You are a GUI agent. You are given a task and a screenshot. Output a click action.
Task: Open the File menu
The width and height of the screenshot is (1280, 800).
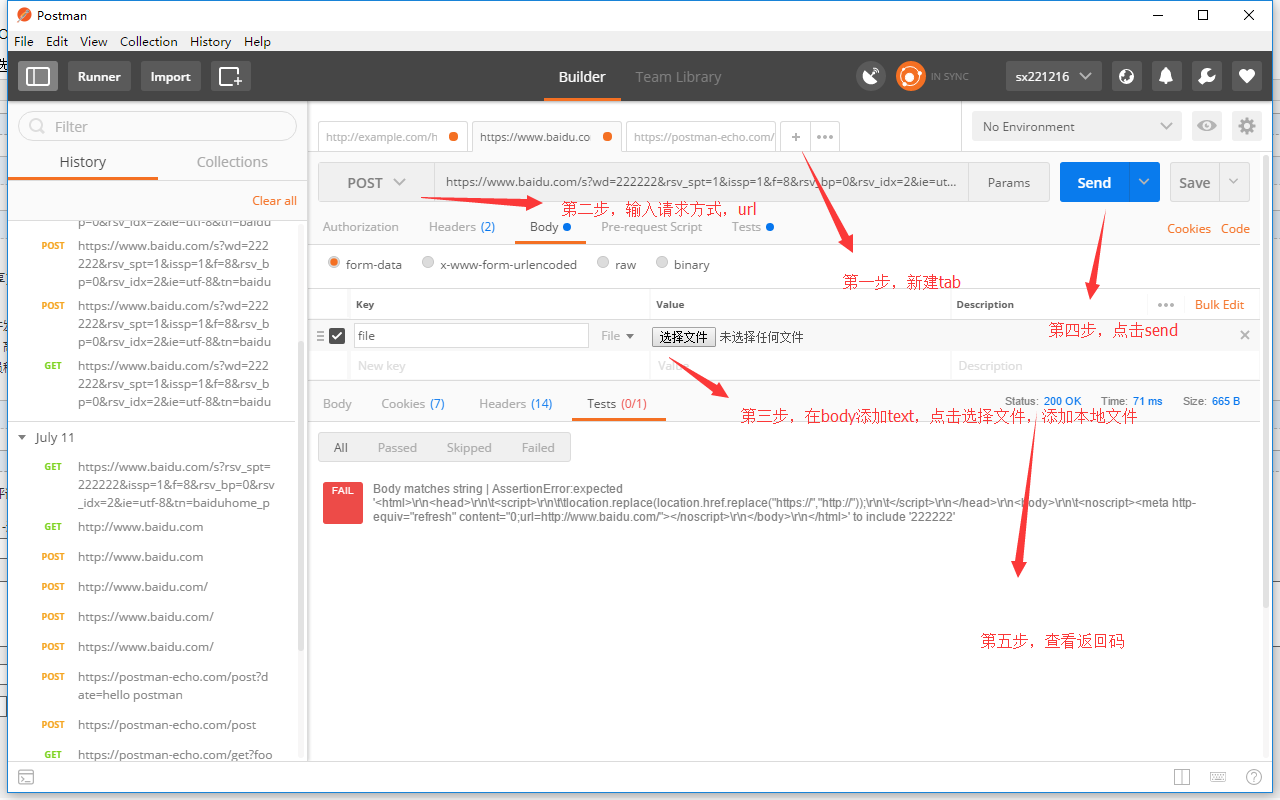pos(24,41)
